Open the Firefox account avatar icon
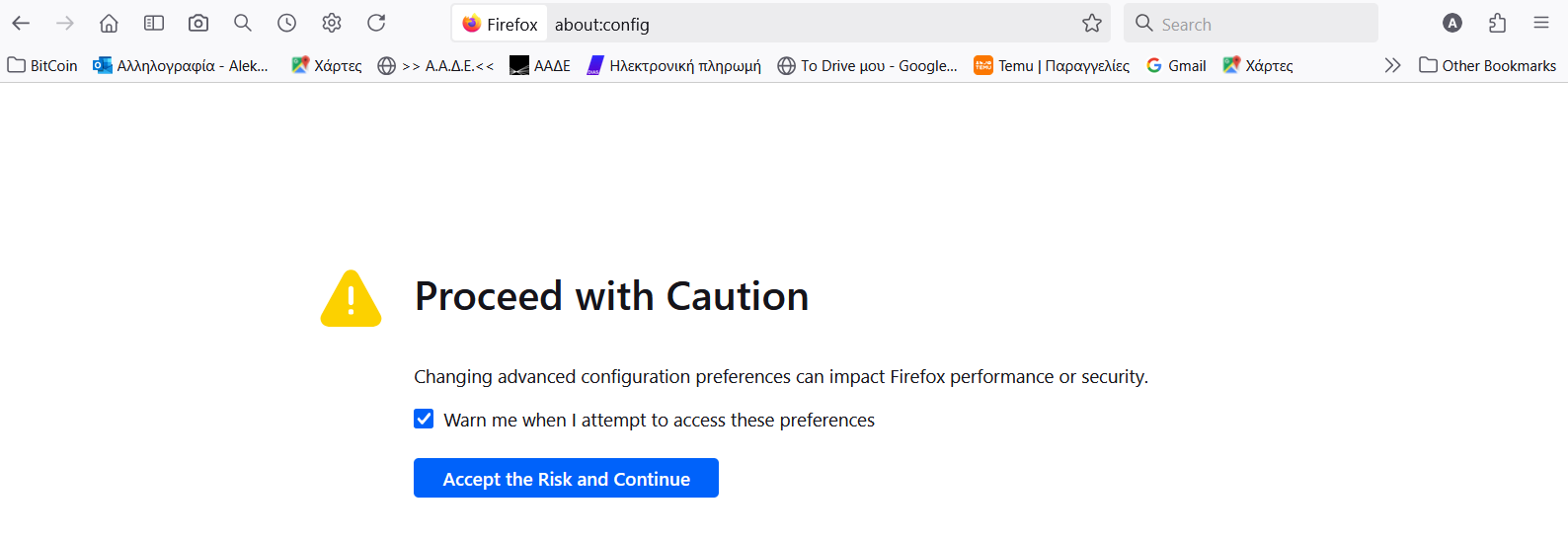The height and width of the screenshot is (541, 1568). pyautogui.click(x=1451, y=23)
